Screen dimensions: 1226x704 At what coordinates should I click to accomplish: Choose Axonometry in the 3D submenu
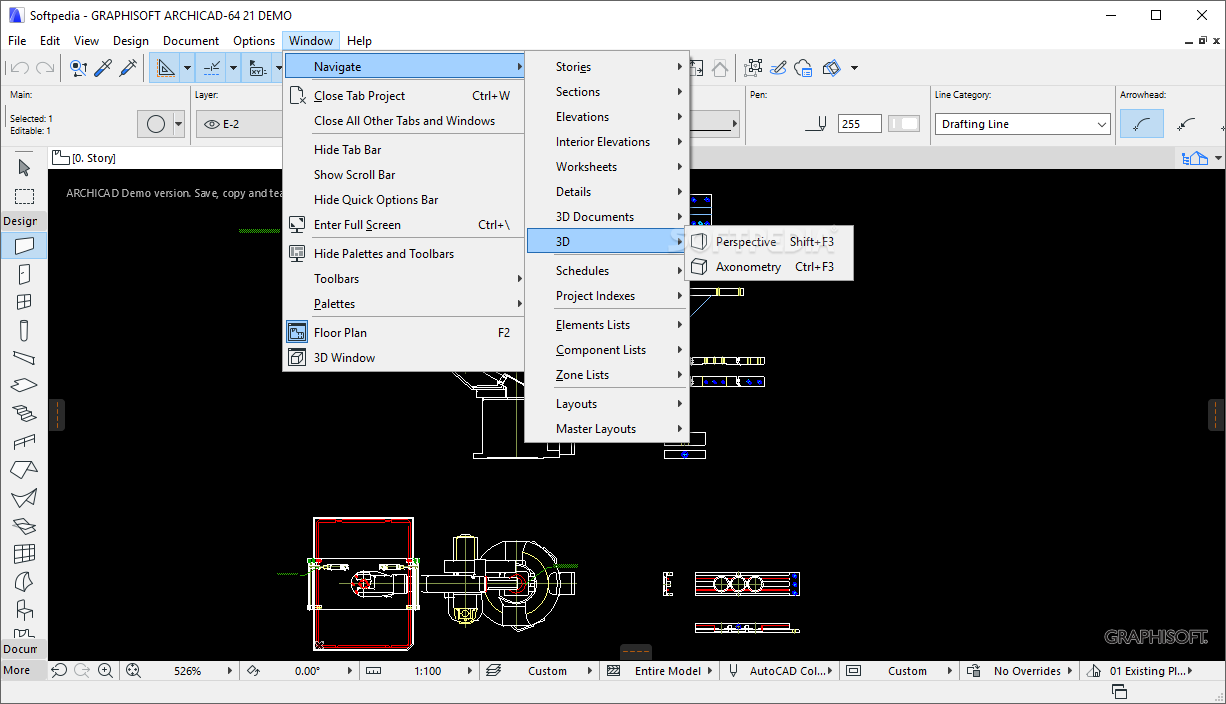[769, 267]
